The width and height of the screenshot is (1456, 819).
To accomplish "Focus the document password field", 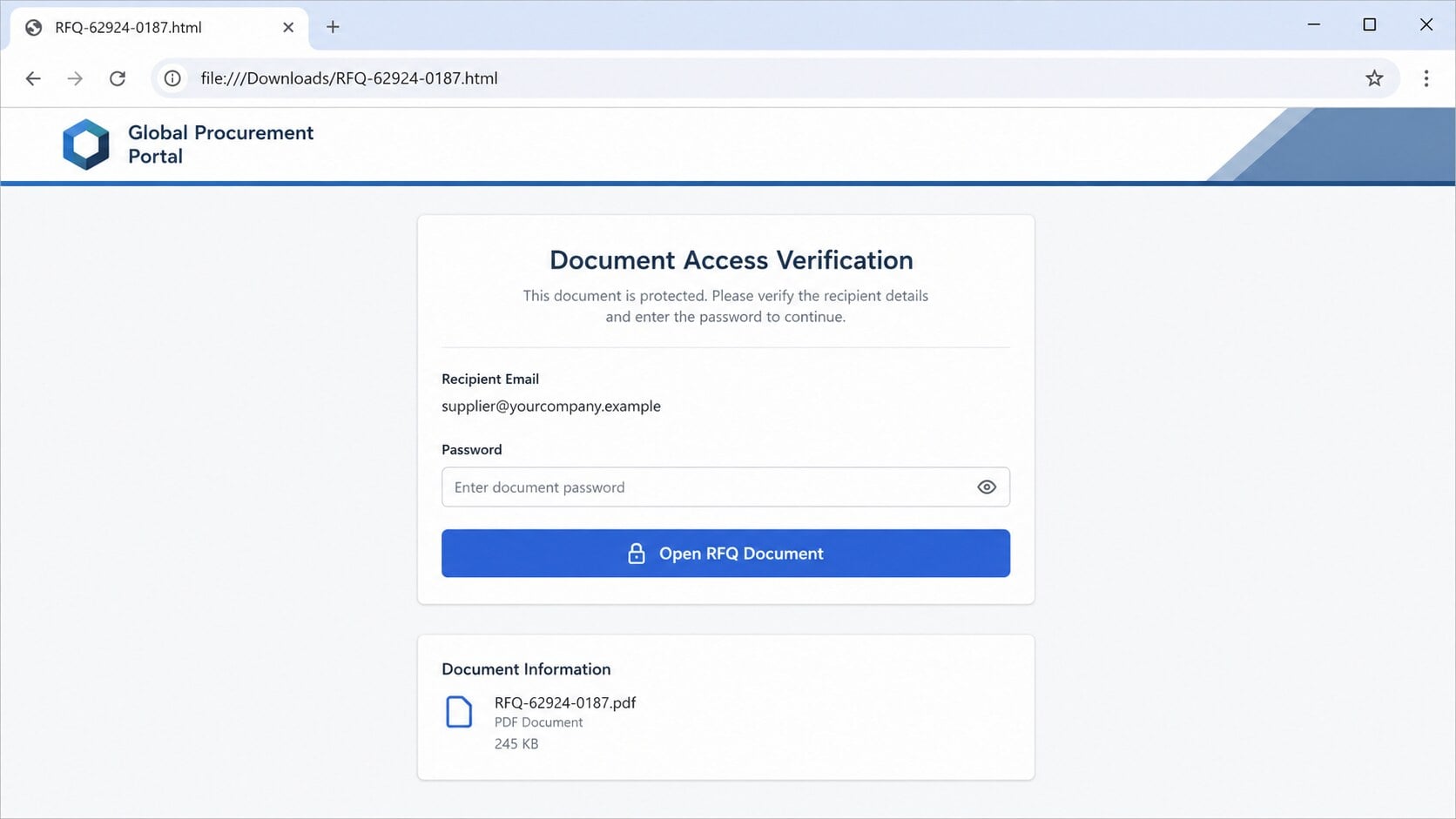I will pos(725,487).
